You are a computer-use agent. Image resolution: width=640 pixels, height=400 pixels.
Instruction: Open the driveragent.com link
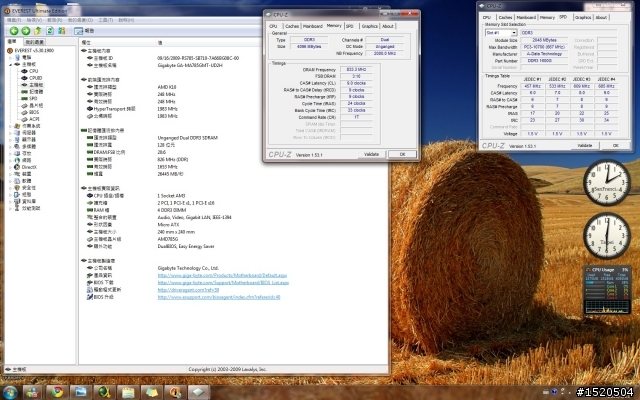point(188,290)
